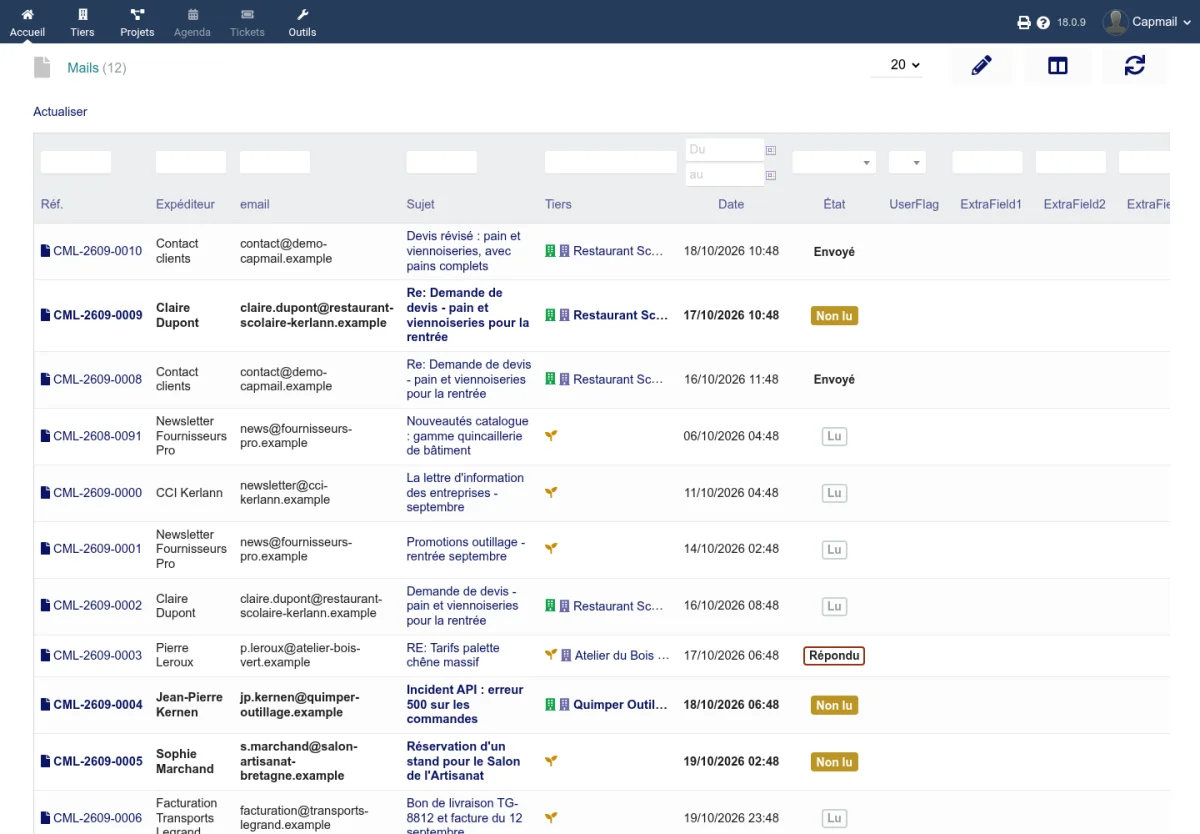1200x834 pixels.
Task: Open the Capmail user dropdown
Action: [x=1148, y=22]
